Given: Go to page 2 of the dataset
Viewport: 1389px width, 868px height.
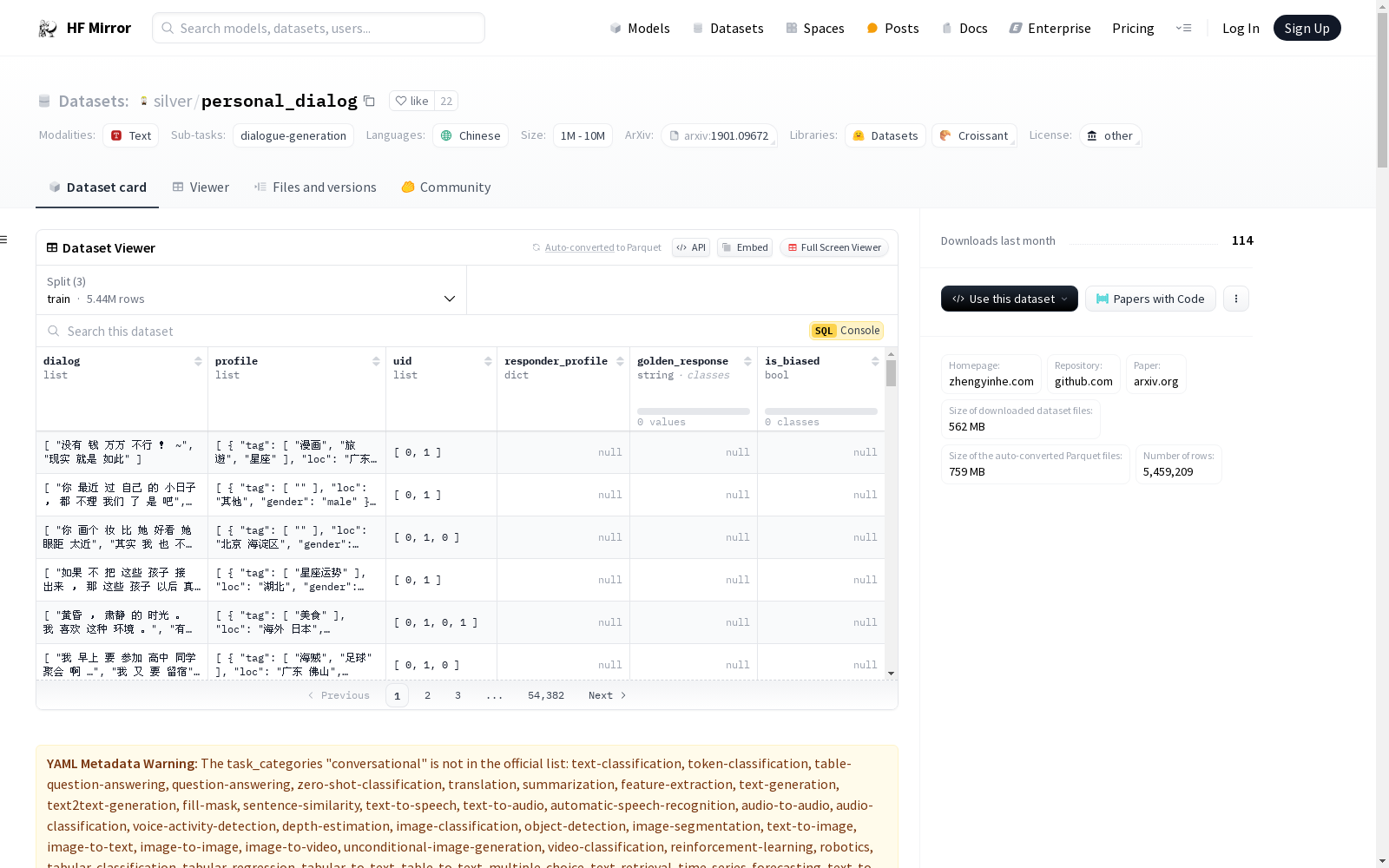Looking at the screenshot, I should tap(427, 695).
